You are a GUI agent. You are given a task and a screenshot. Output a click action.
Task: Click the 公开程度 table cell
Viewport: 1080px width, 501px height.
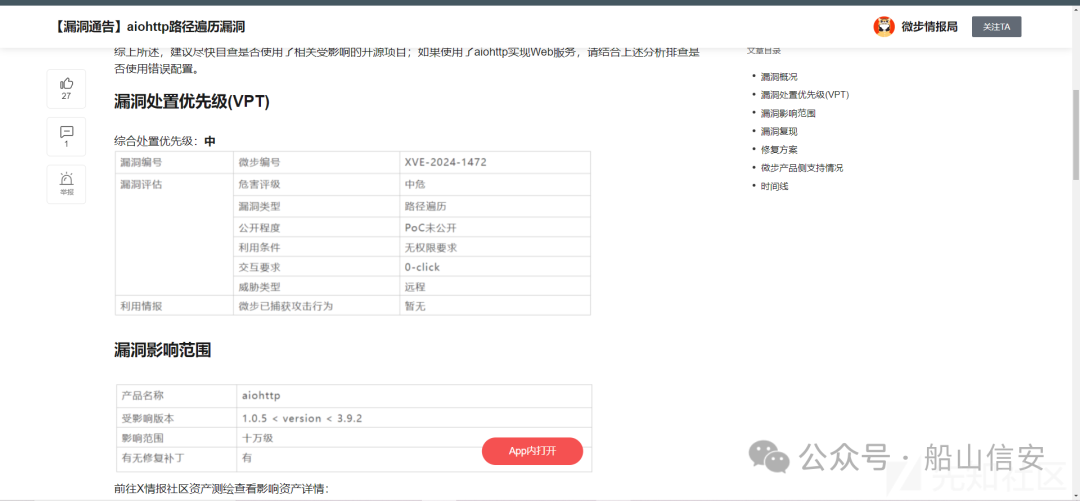point(316,227)
